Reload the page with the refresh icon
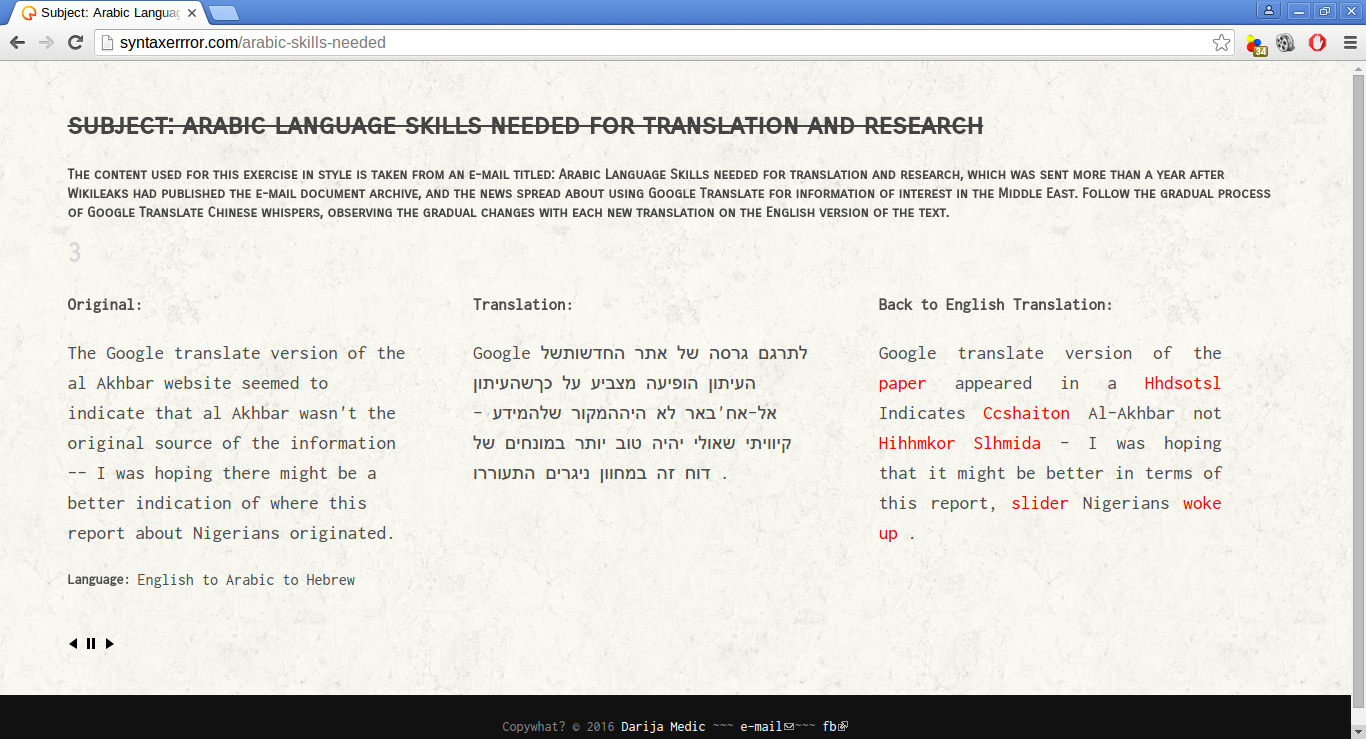Image resolution: width=1366 pixels, height=739 pixels. pyautogui.click(x=75, y=42)
